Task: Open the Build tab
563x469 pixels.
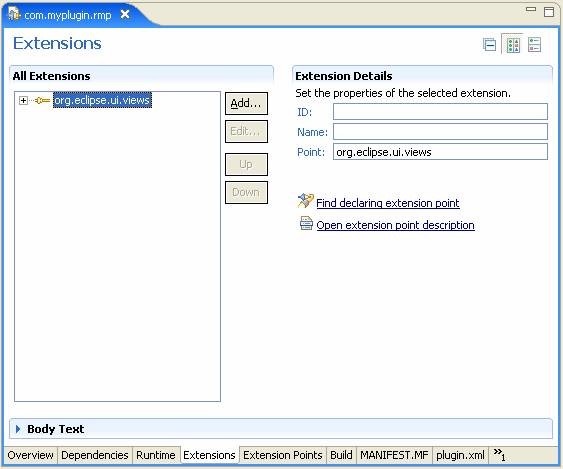Action: pos(341,455)
